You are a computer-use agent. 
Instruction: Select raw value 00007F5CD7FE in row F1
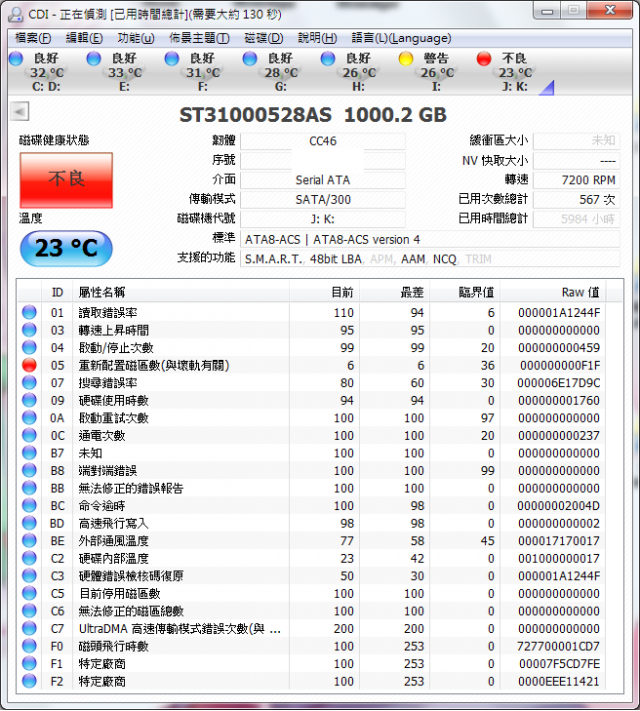(559, 664)
